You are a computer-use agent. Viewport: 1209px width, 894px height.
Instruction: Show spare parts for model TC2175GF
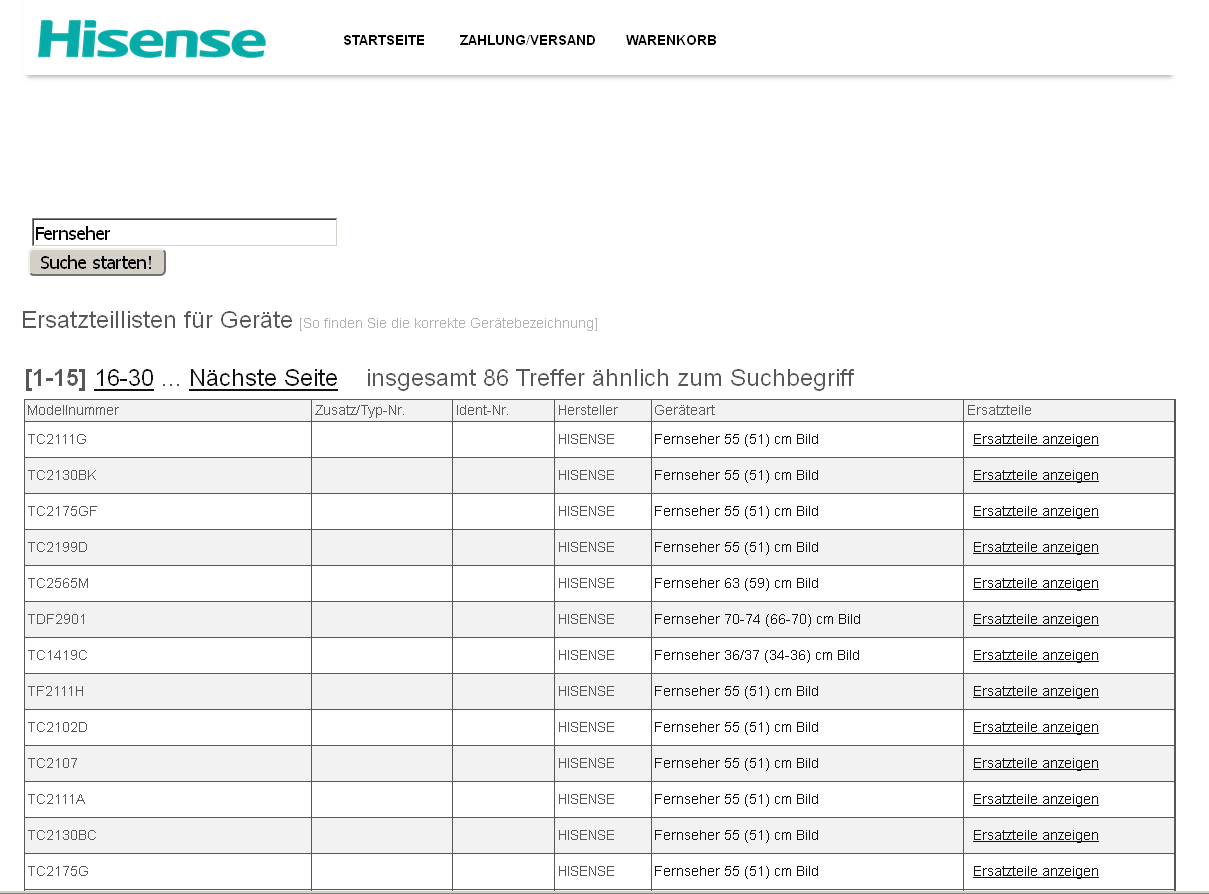pyautogui.click(x=1035, y=512)
